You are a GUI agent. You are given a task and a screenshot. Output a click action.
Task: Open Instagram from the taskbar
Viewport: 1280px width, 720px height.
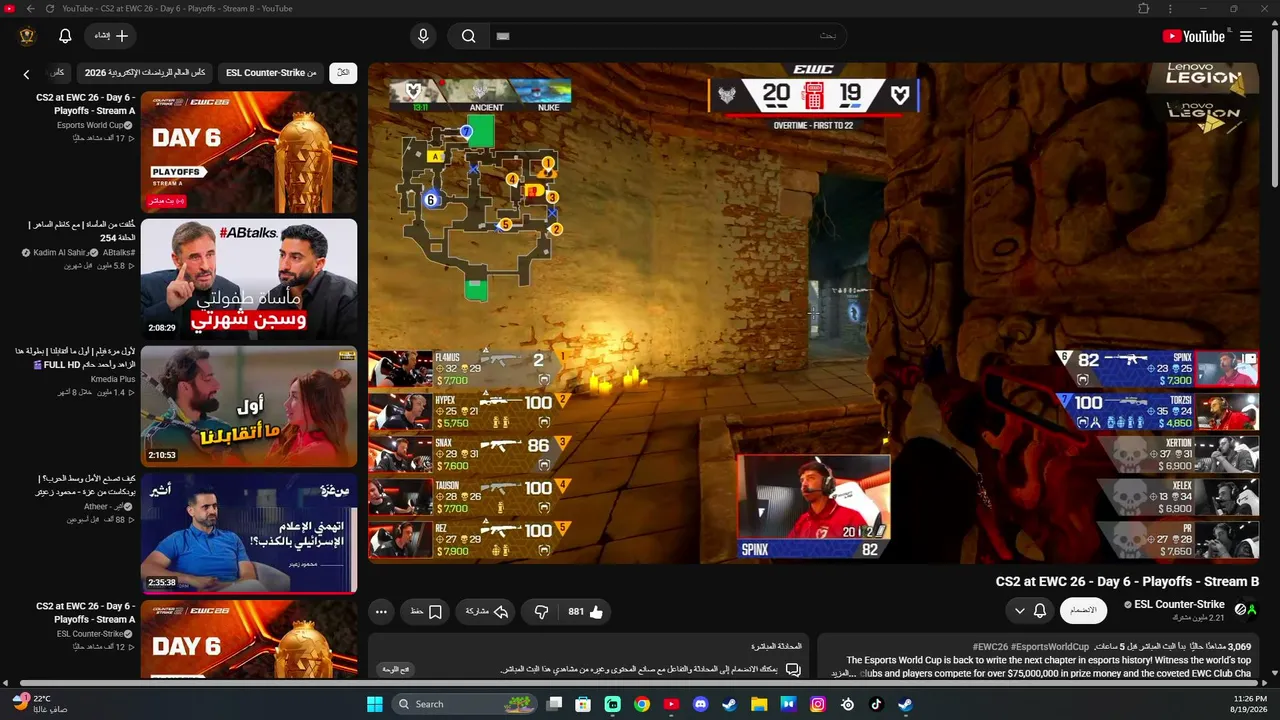818,704
